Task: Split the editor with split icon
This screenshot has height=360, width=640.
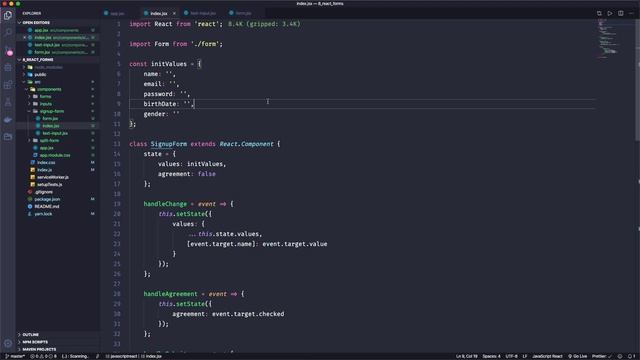Action: click(620, 13)
